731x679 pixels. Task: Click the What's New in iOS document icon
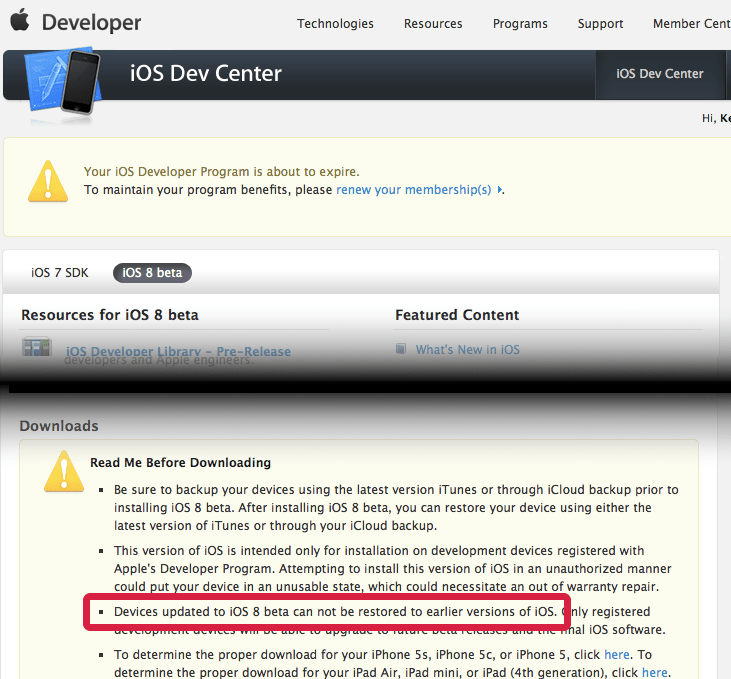click(x=401, y=349)
